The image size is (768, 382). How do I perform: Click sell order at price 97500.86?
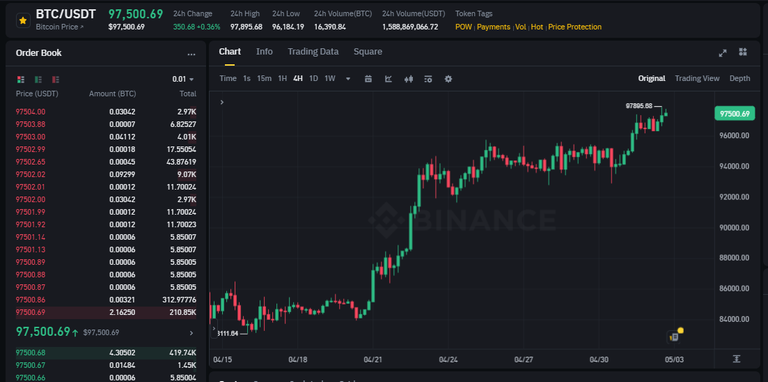click(x=106, y=300)
